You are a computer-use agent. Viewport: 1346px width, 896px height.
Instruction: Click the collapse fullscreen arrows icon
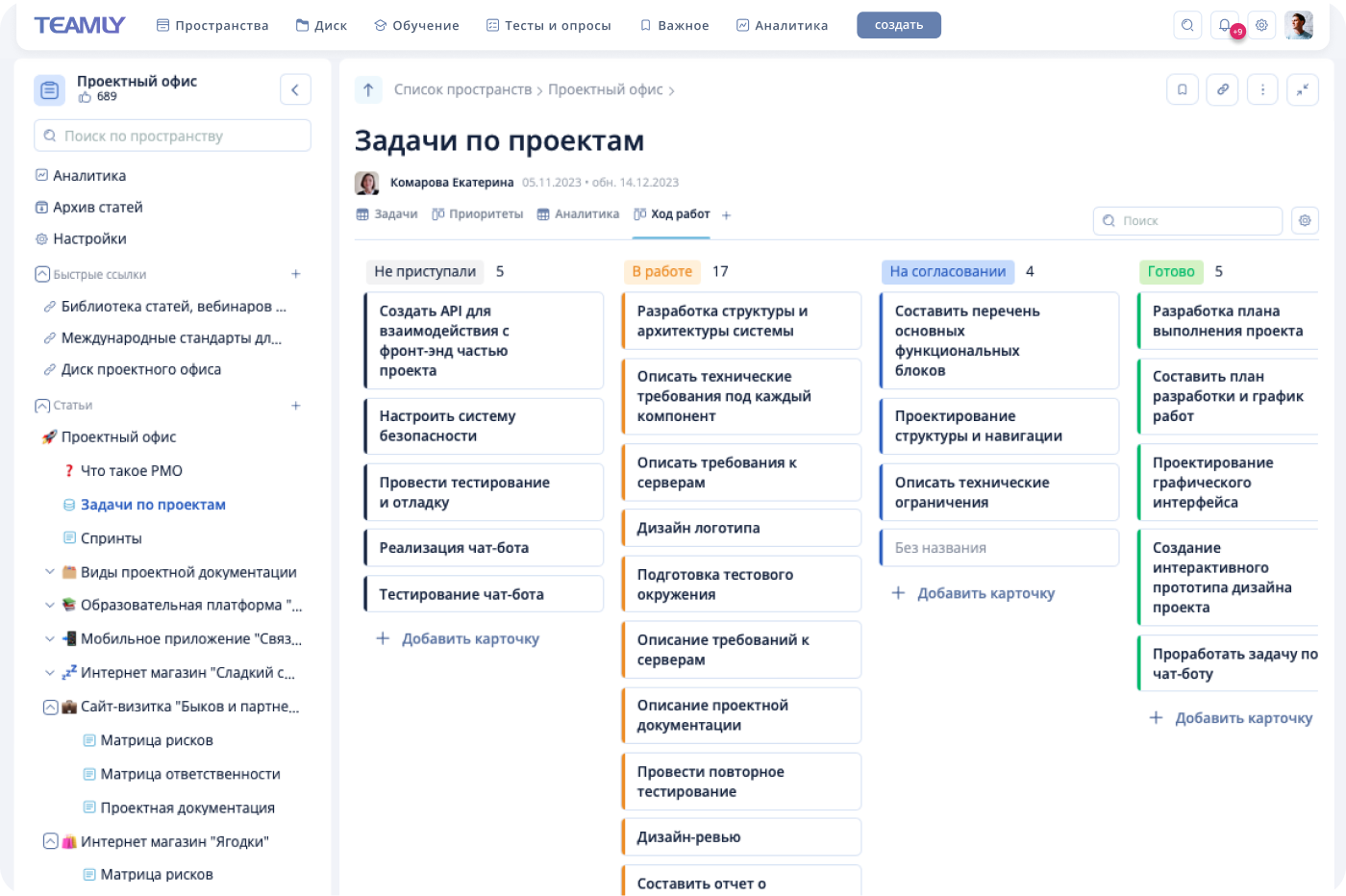(x=1303, y=89)
